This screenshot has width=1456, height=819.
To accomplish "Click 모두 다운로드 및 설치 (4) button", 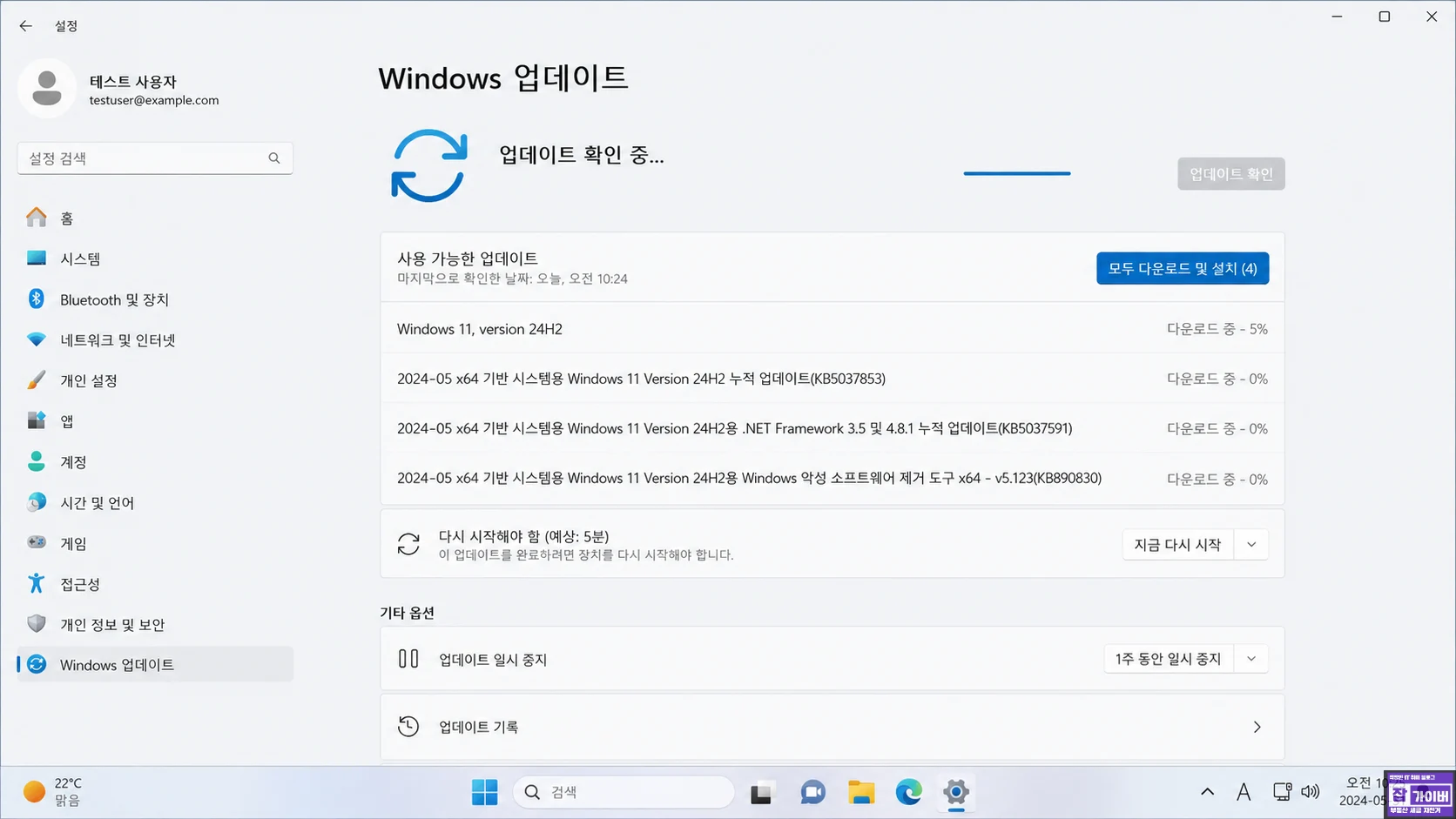I will (x=1183, y=269).
